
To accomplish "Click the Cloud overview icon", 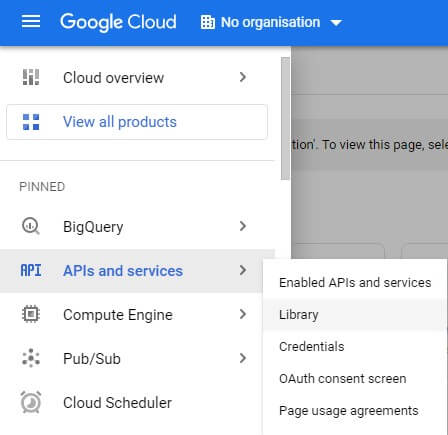I will click(31, 77).
